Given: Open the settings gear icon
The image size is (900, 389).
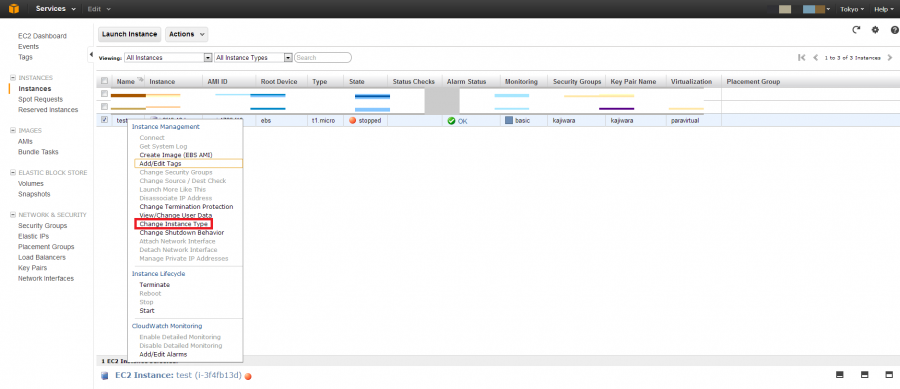Looking at the screenshot, I should tap(875, 30).
